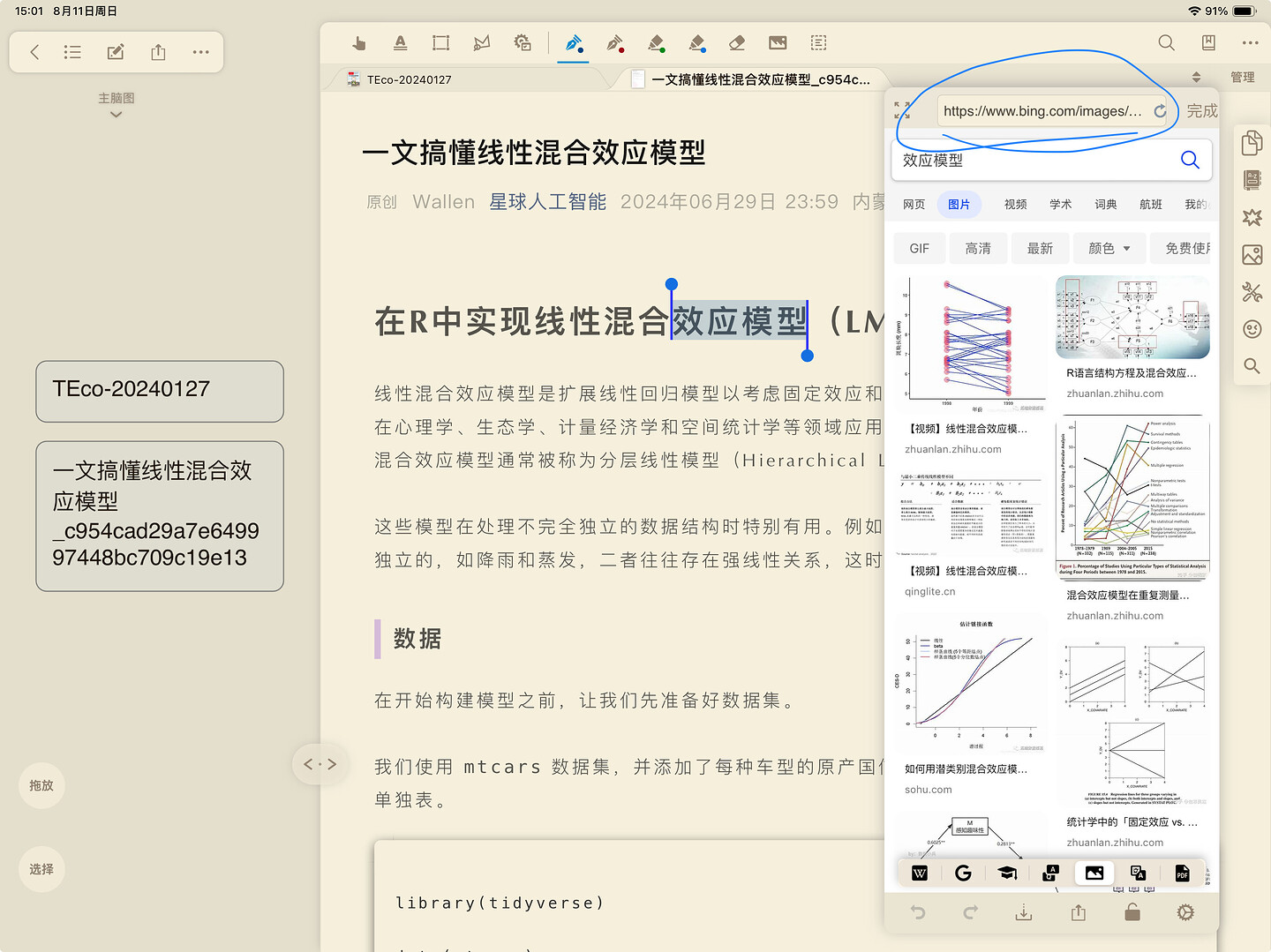Open the bookmark icon in top bar
This screenshot has height=952, width=1271.
point(1208,42)
